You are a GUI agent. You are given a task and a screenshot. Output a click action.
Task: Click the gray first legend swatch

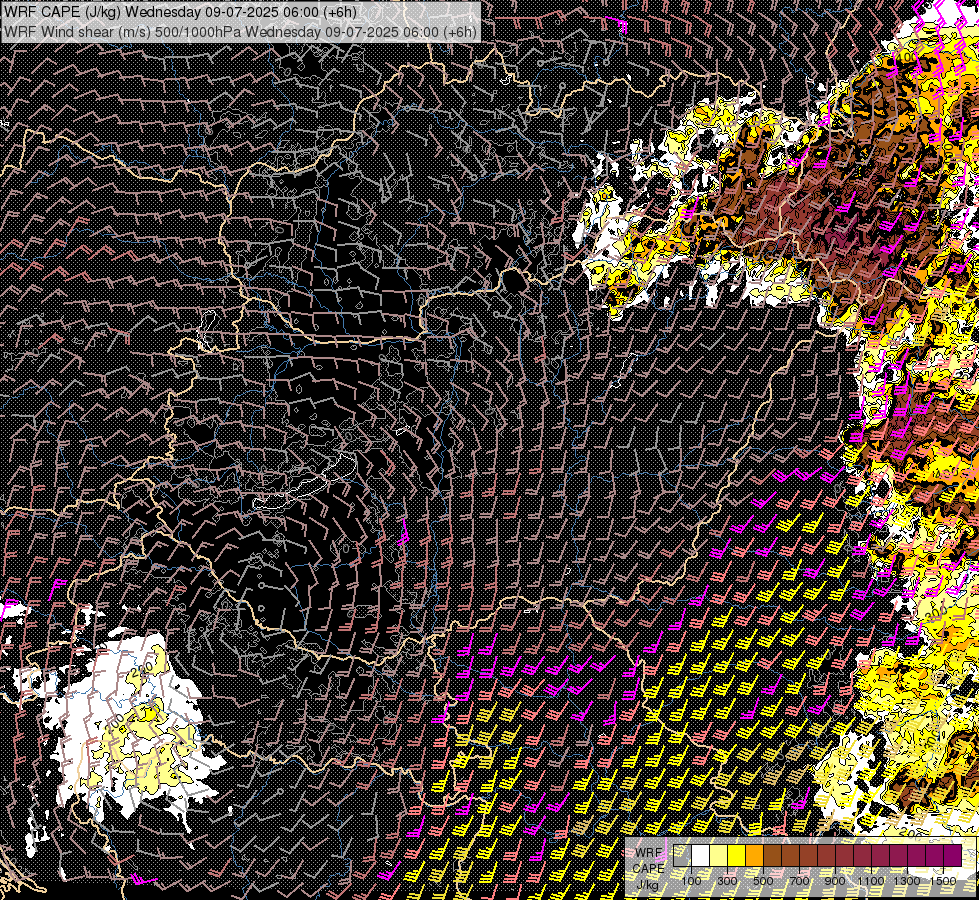click(x=682, y=855)
